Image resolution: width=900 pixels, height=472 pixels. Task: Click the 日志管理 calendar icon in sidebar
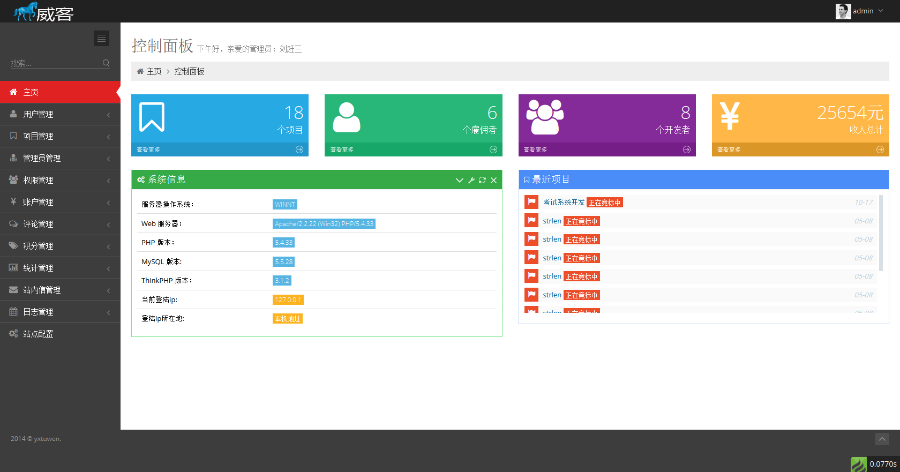pos(13,312)
